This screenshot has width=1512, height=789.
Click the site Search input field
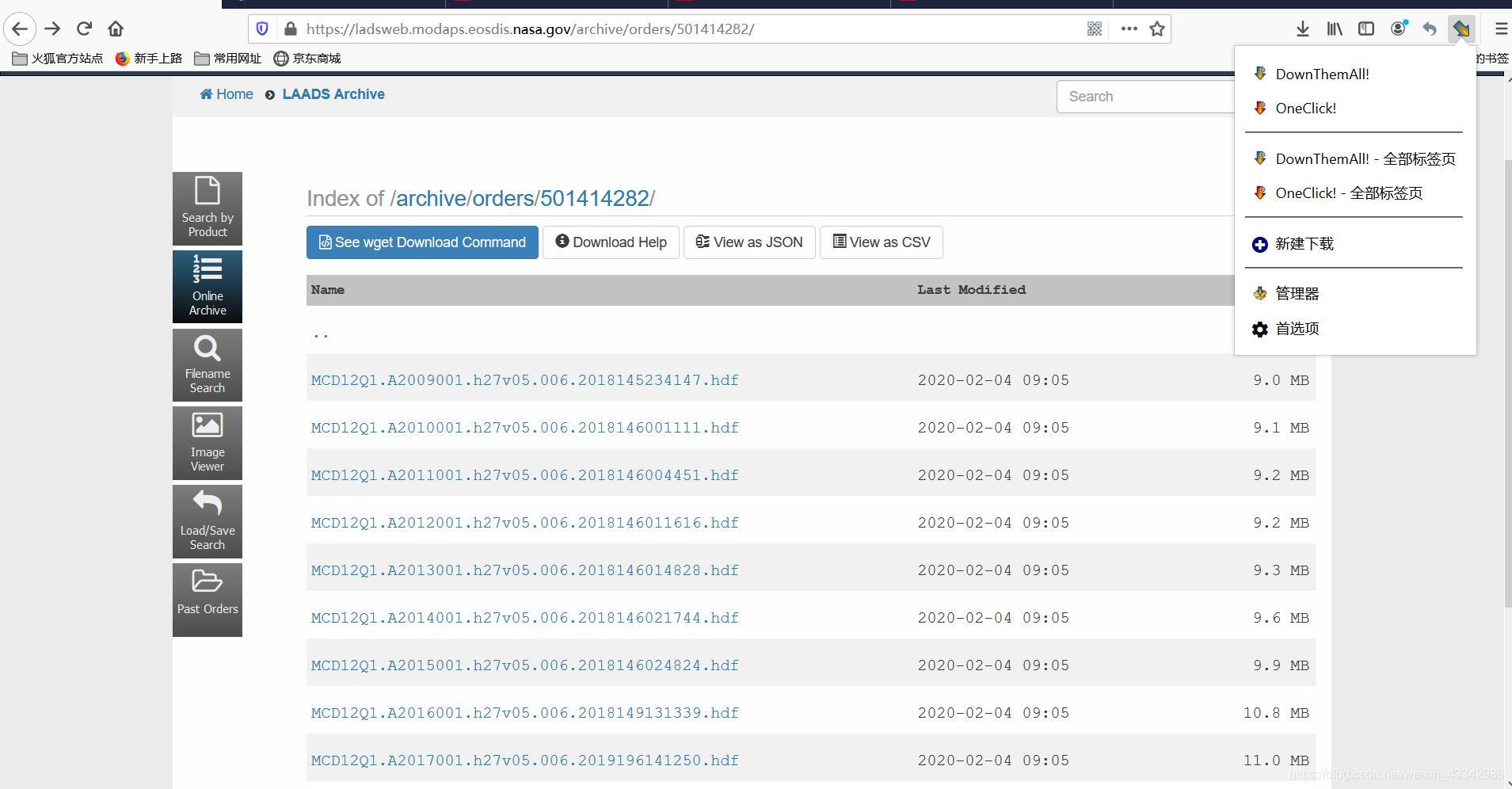(1145, 97)
